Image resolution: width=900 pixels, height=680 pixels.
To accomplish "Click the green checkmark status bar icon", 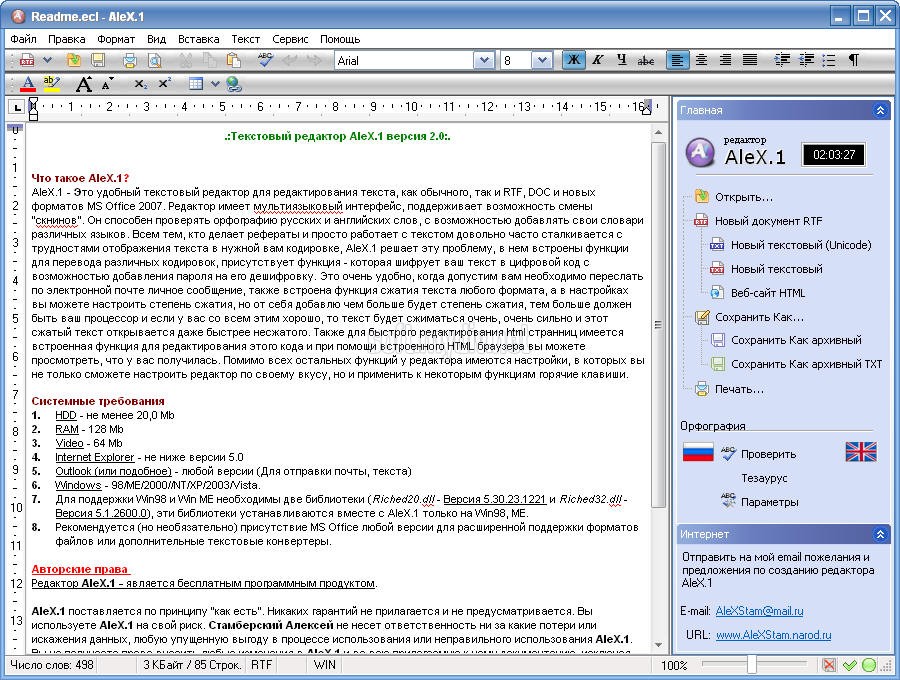I will (x=849, y=665).
